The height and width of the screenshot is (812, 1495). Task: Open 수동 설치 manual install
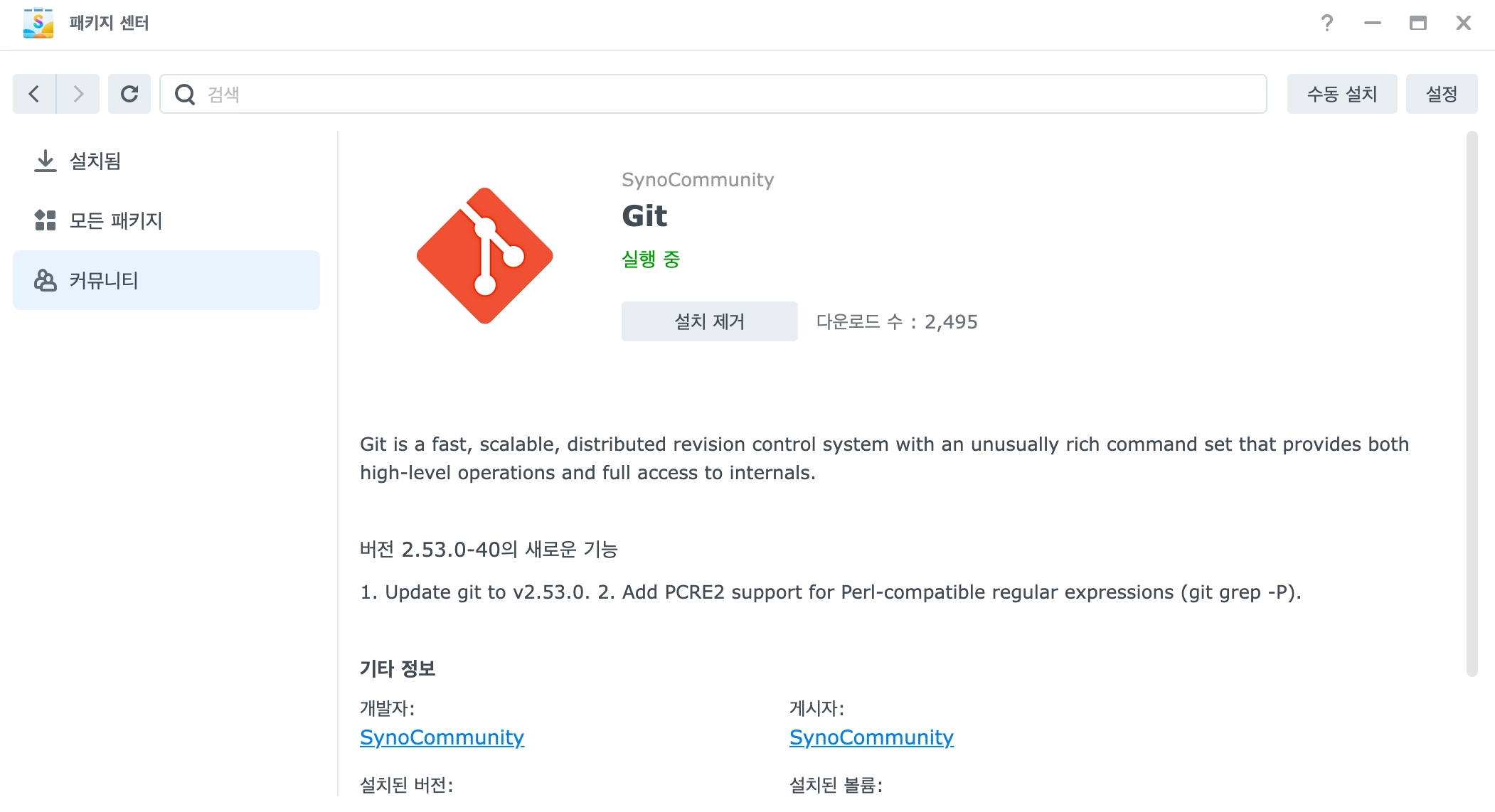click(x=1342, y=94)
